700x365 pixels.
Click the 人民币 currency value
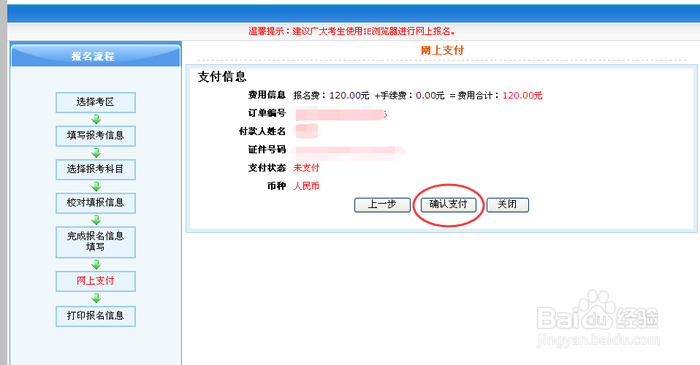click(x=306, y=186)
